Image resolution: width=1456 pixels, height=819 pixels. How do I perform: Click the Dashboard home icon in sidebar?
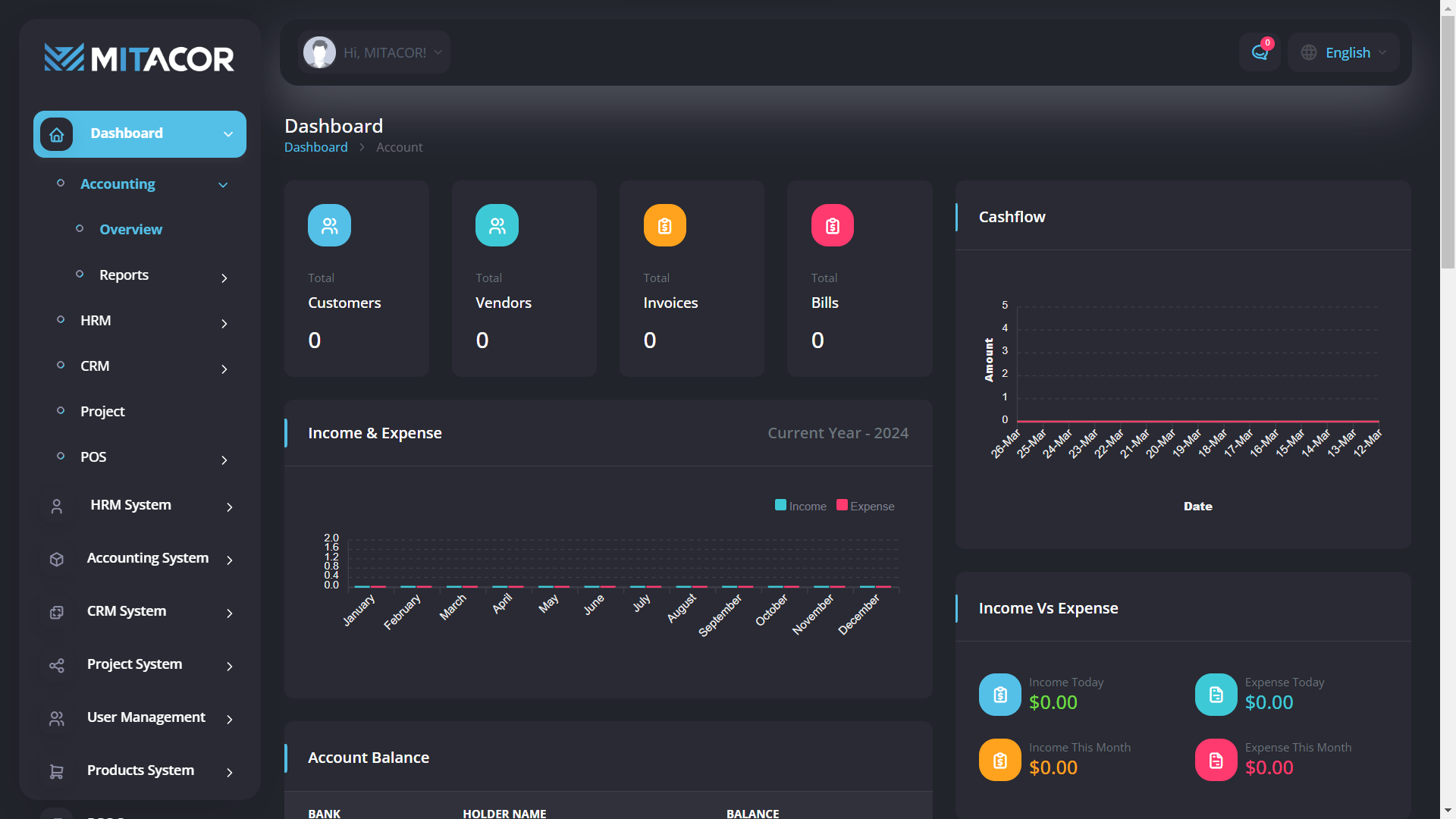point(57,134)
